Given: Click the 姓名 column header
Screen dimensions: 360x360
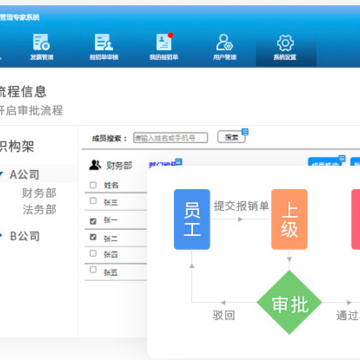Looking at the screenshot, I should pyautogui.click(x=111, y=185).
